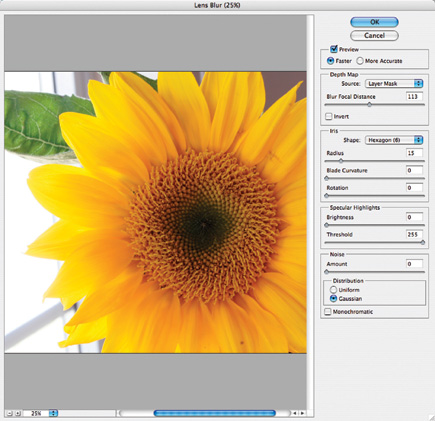Click the OK button
The width and height of the screenshot is (435, 421).
pos(374,22)
